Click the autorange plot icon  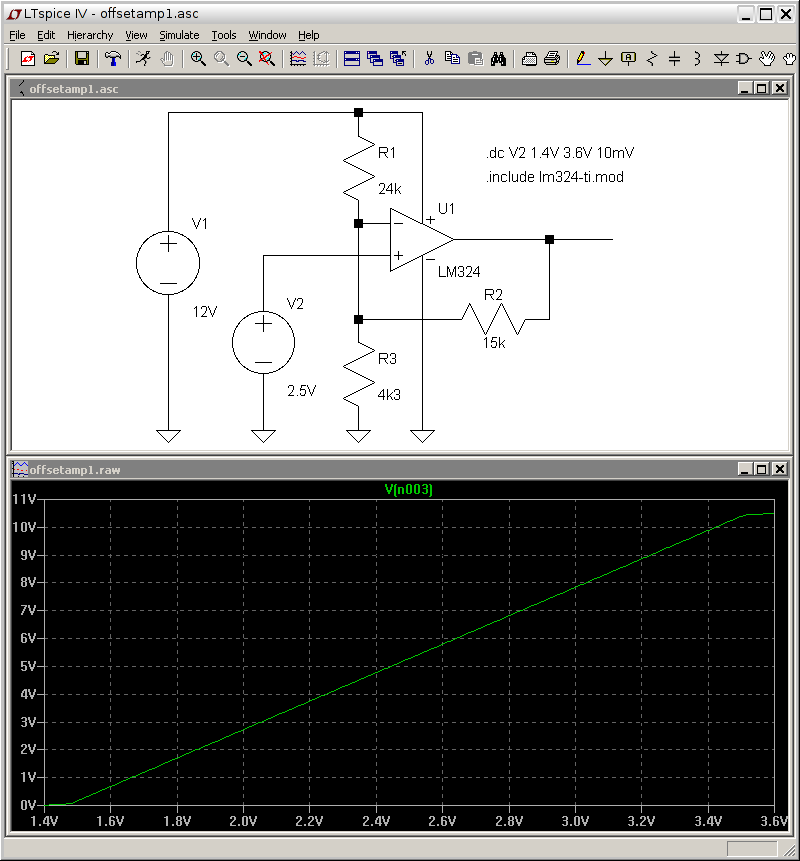298,58
